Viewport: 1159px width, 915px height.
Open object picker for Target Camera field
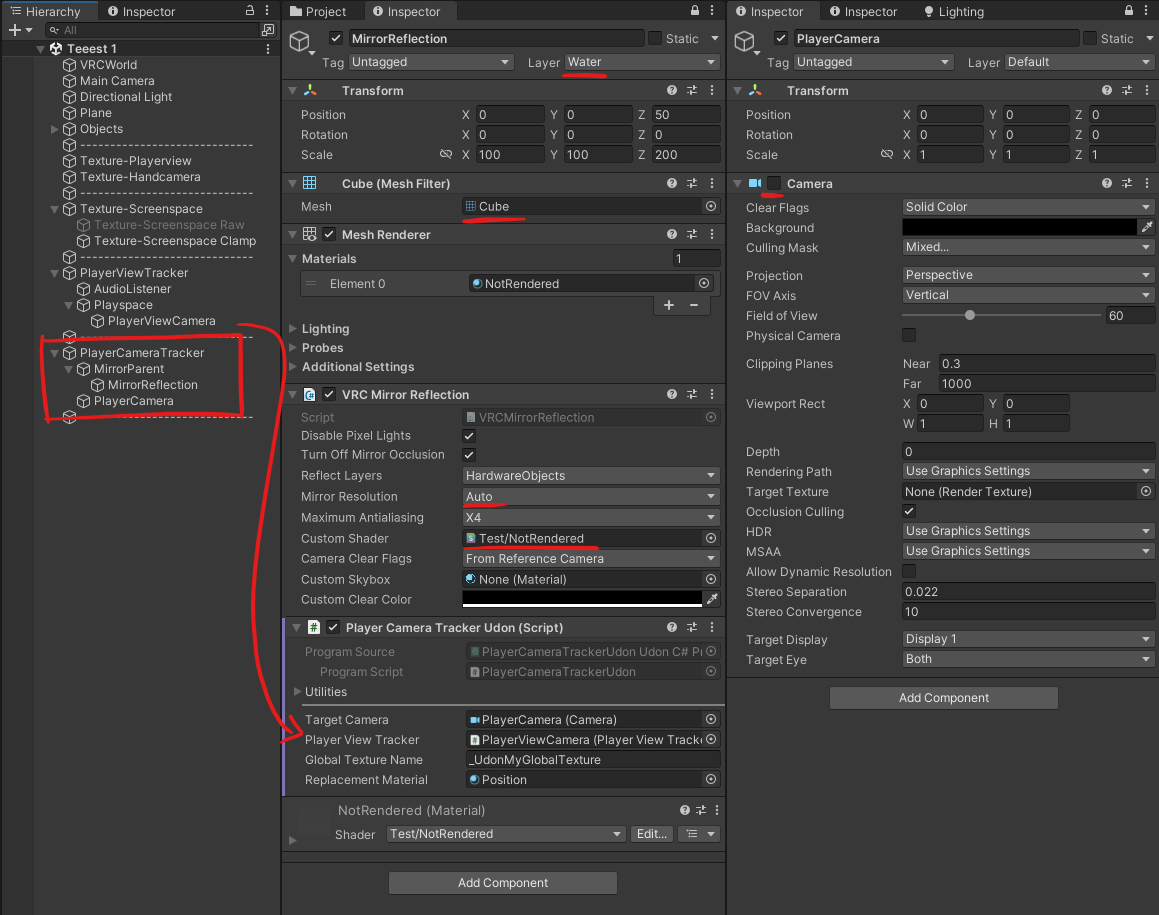(x=711, y=719)
